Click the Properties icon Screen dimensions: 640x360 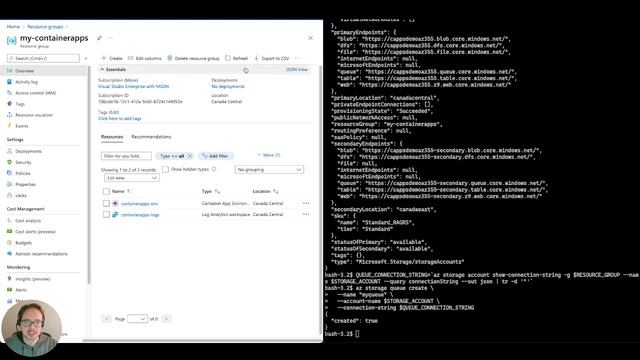tap(9, 184)
